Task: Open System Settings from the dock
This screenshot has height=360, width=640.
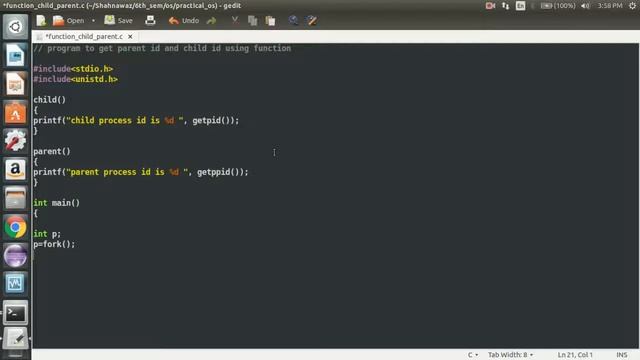Action: coord(15,141)
